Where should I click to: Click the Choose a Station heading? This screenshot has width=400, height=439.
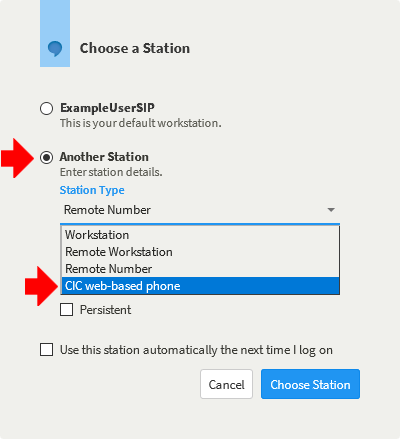(135, 48)
